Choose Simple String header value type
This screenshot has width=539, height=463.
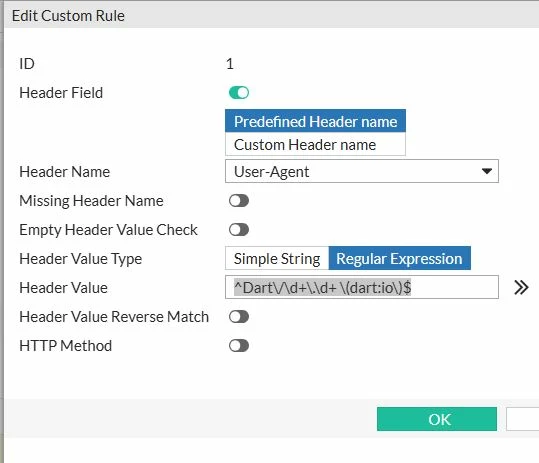pos(277,258)
